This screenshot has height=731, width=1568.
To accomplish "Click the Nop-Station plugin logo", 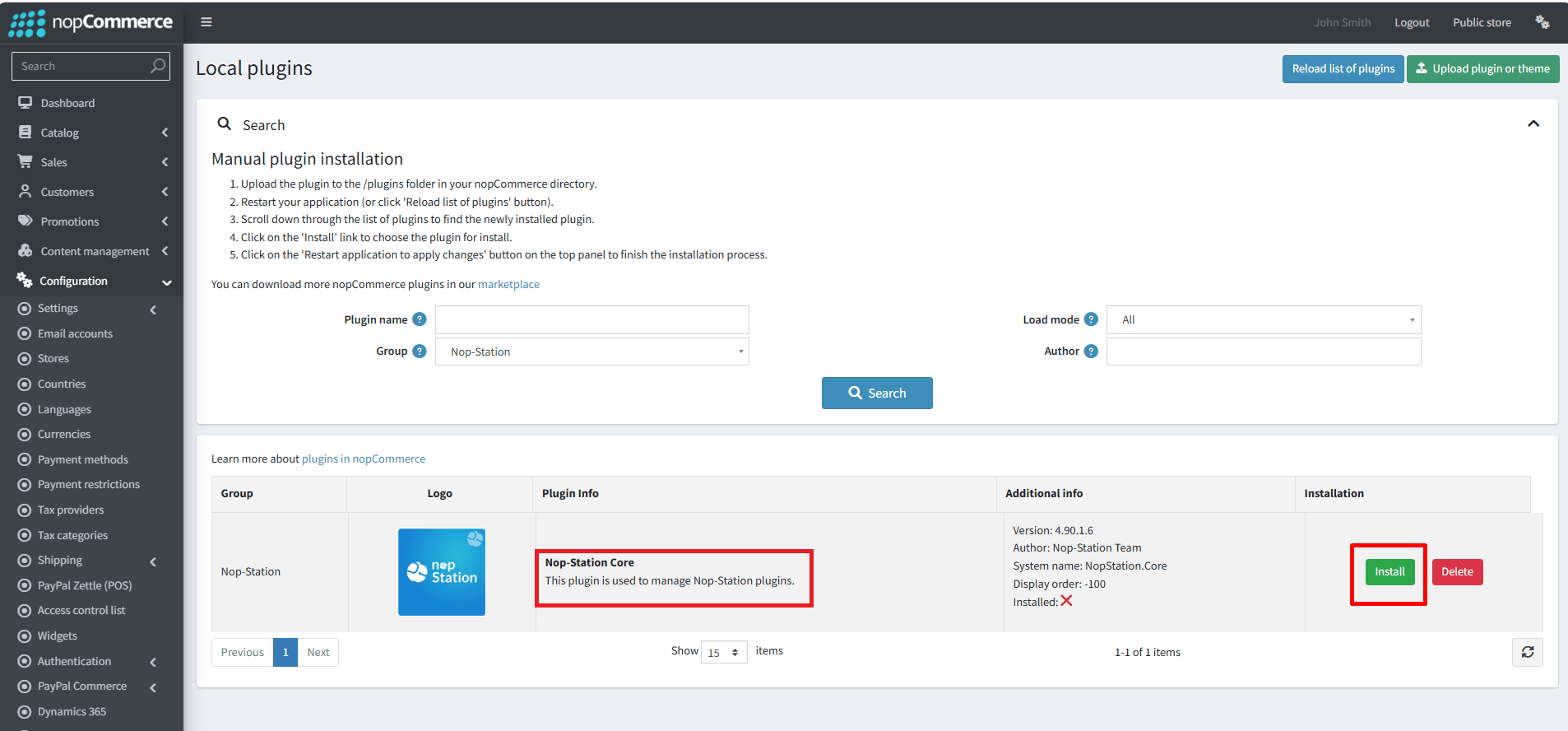I will click(x=442, y=572).
